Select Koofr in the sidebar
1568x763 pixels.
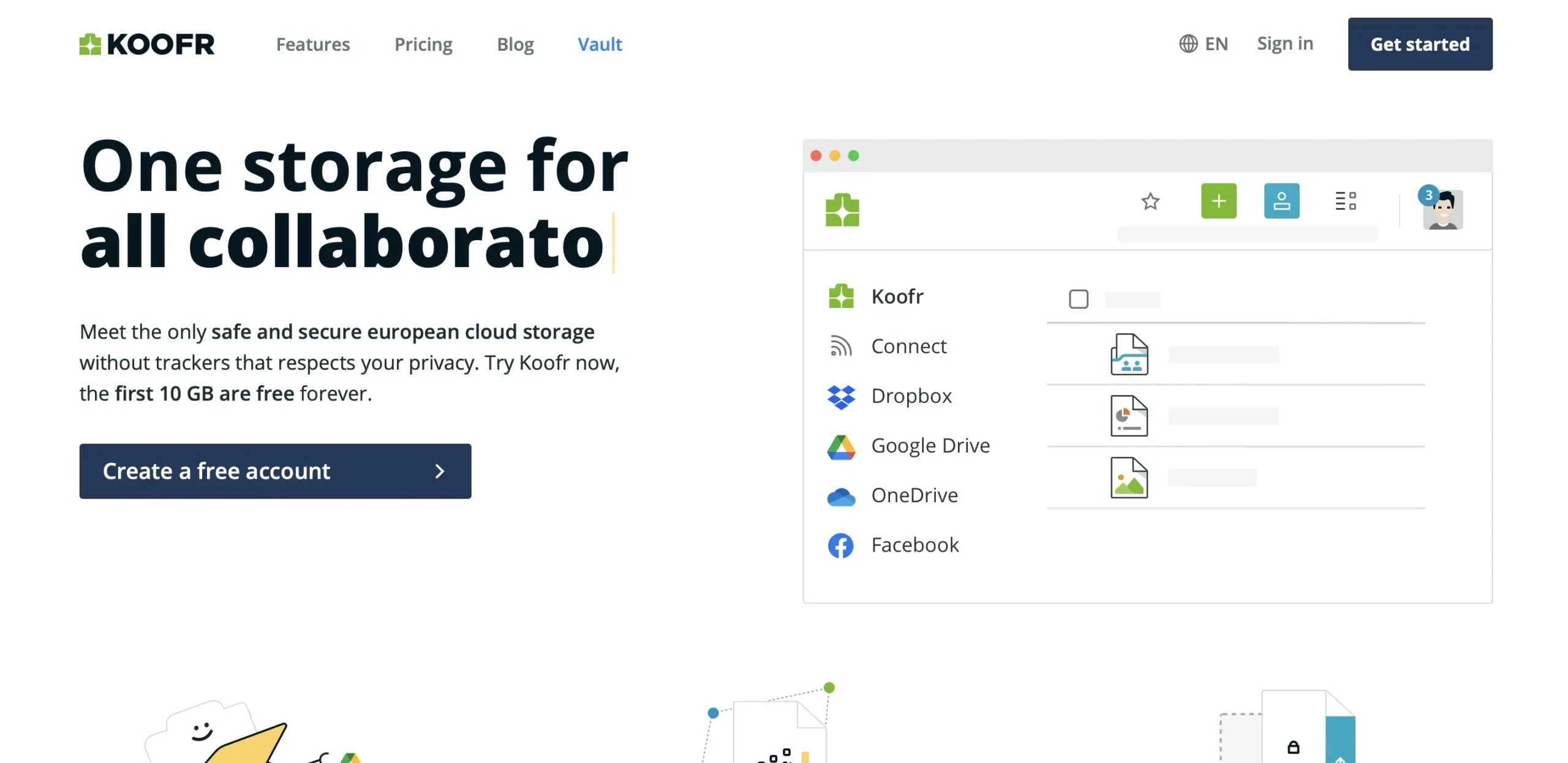pos(876,296)
